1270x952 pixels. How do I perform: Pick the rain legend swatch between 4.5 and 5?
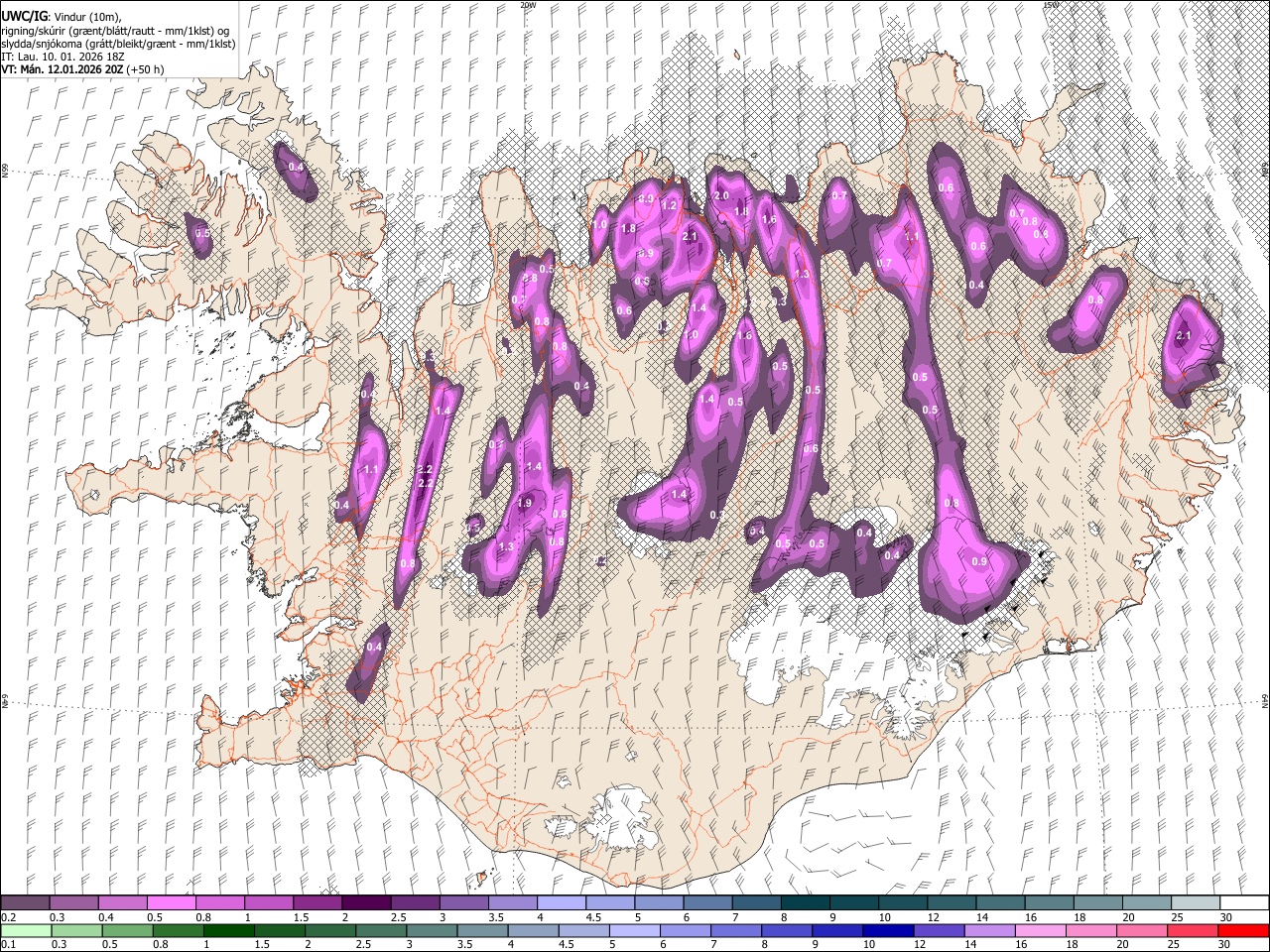(x=584, y=930)
